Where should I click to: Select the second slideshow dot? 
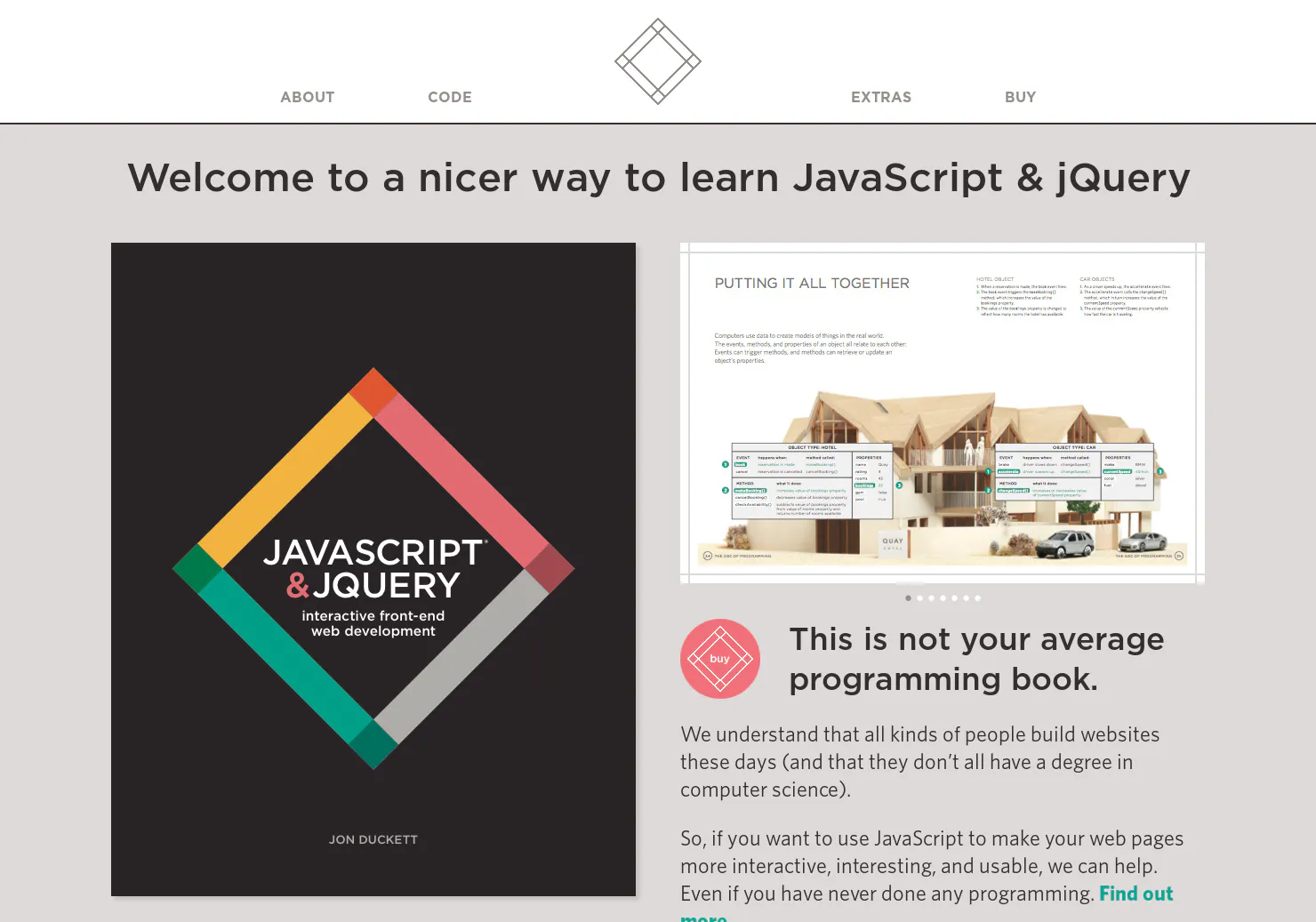(919, 598)
